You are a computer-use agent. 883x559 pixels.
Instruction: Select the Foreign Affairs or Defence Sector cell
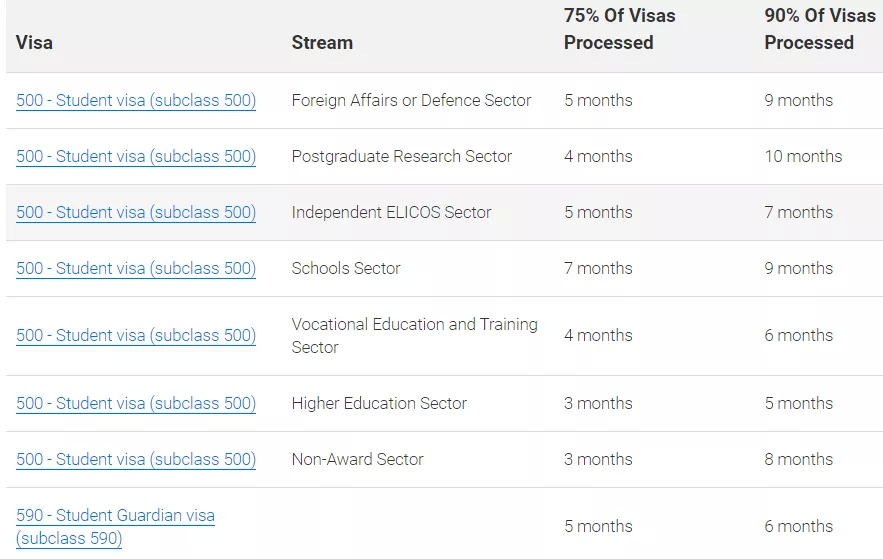tap(411, 100)
